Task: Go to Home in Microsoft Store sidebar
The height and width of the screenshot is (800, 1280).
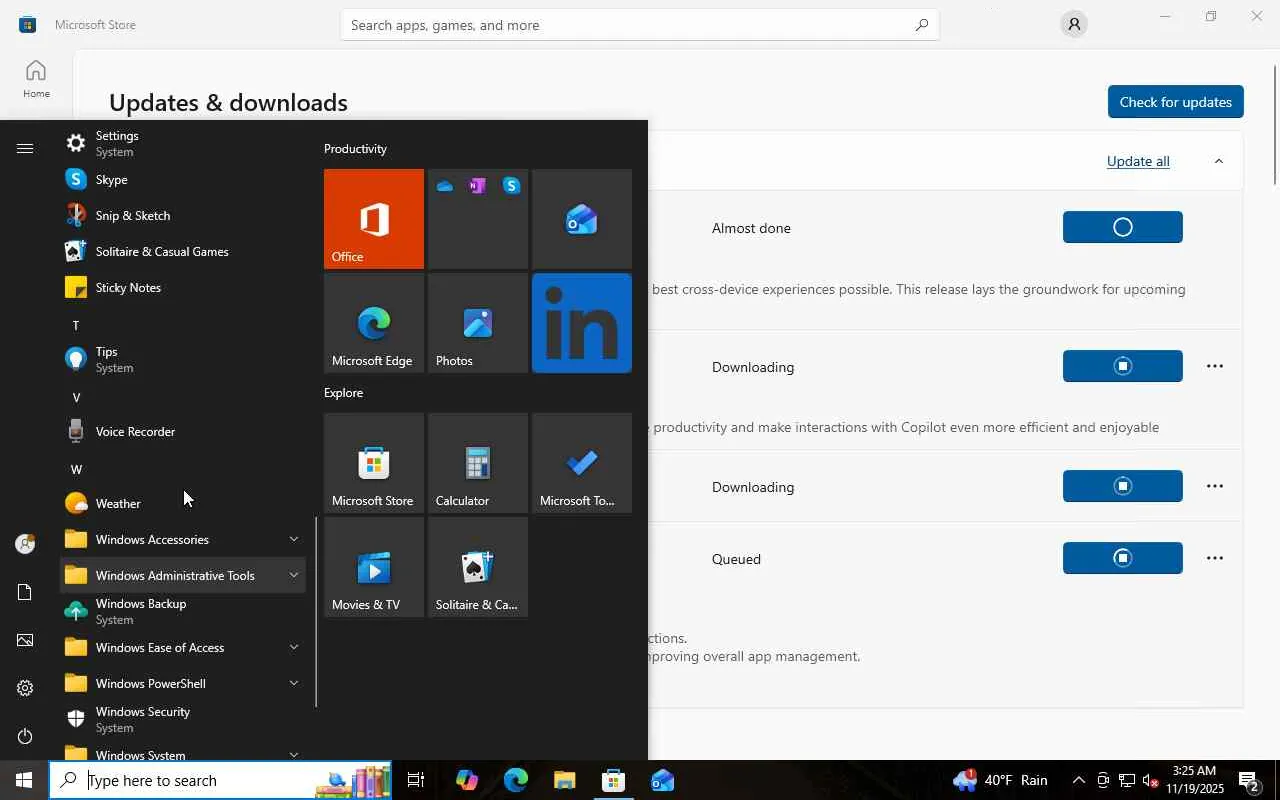Action: click(x=36, y=79)
